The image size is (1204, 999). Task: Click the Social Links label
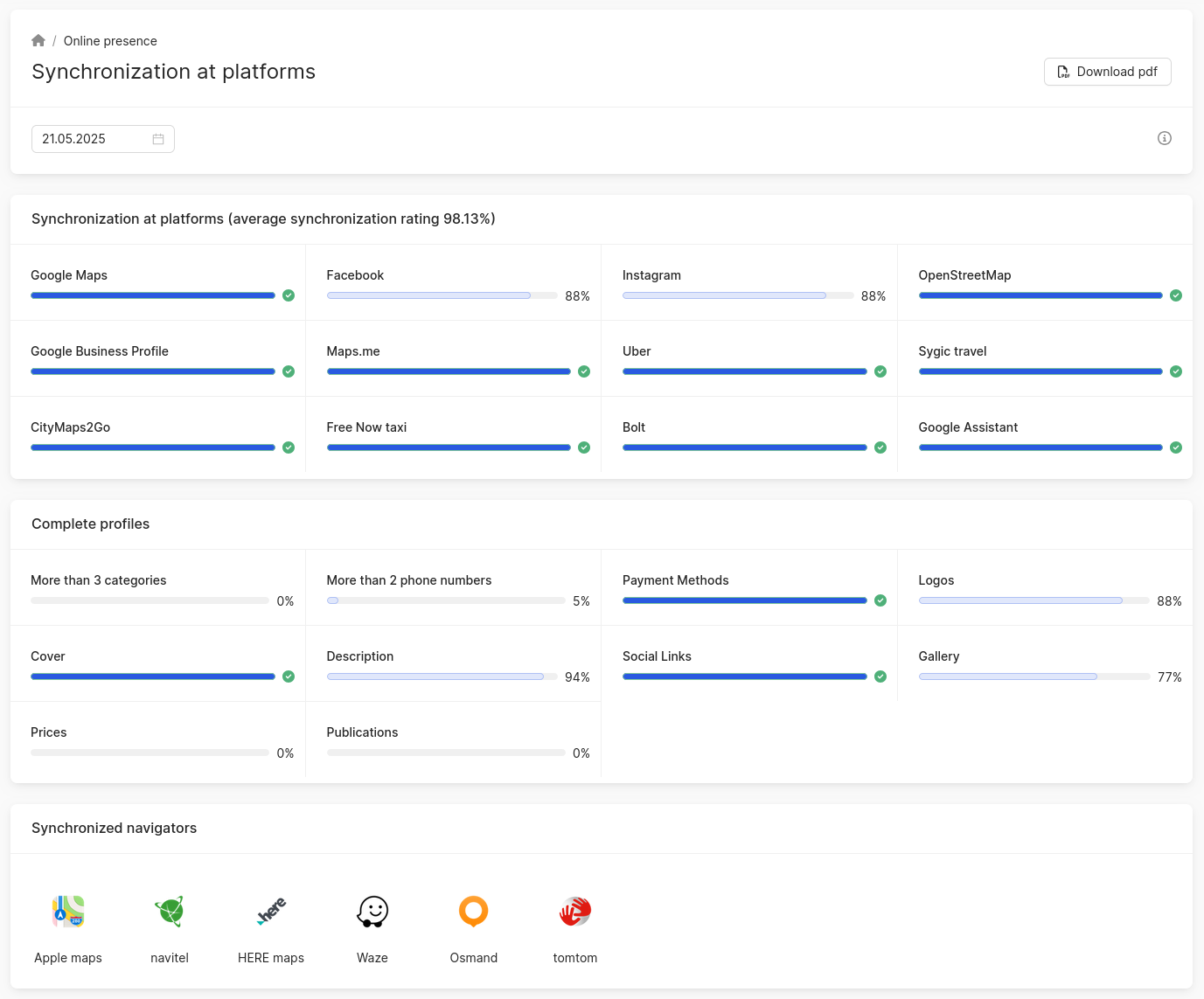click(x=657, y=656)
